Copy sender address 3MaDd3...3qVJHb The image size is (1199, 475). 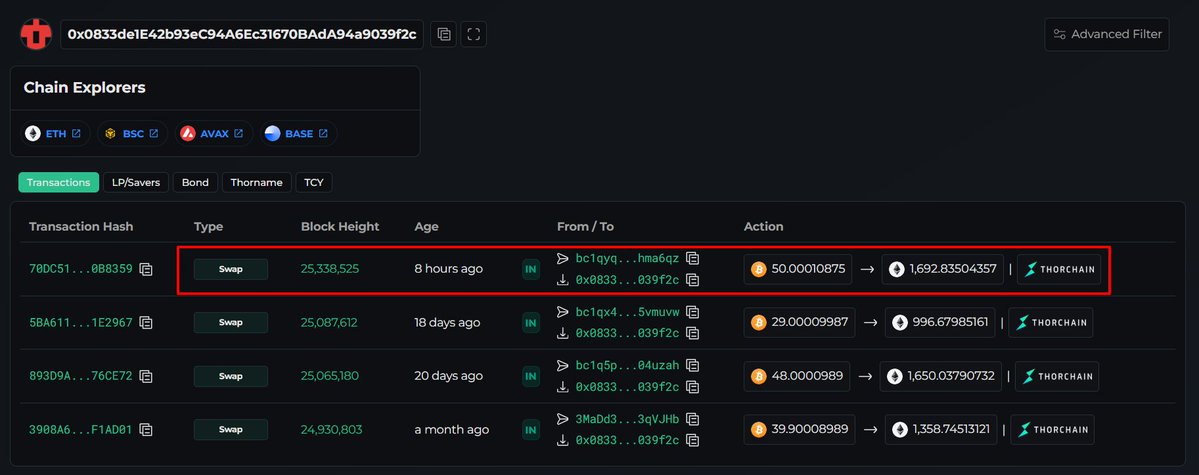click(x=693, y=419)
